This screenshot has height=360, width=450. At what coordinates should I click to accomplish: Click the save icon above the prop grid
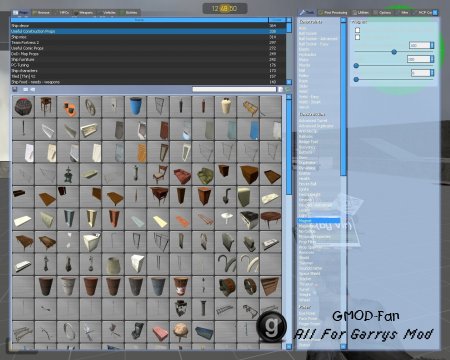[x=15, y=89]
